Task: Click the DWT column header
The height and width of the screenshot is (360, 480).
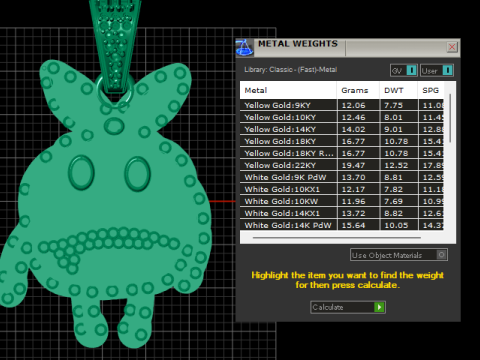Action: click(x=399, y=90)
